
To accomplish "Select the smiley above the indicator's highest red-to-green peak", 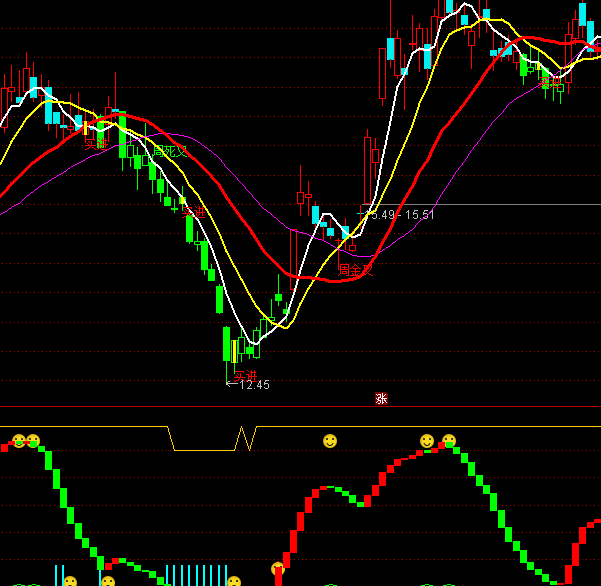I will [x=449, y=441].
